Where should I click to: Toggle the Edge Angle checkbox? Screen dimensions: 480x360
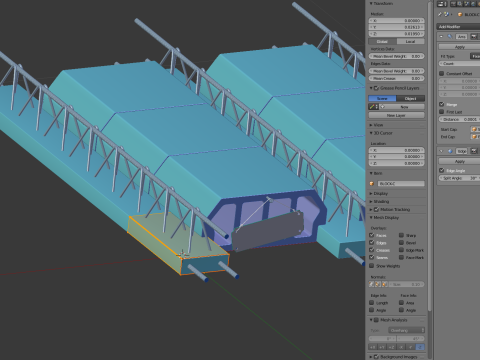[442, 170]
